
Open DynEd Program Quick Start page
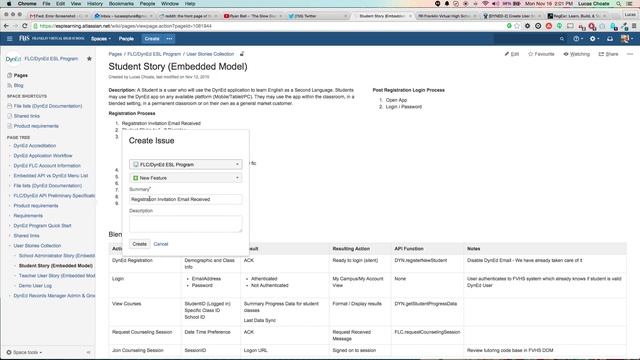coord(42,226)
